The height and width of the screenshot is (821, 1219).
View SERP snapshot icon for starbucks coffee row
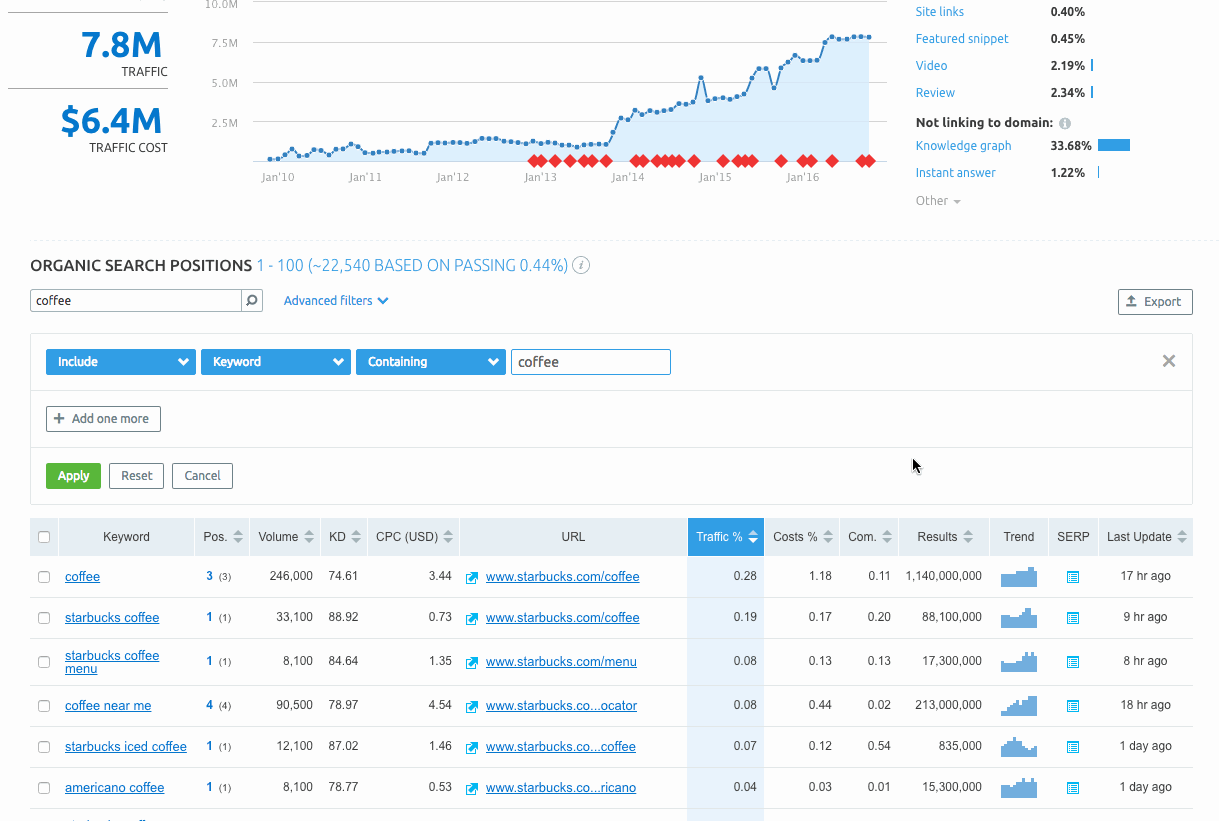click(1073, 618)
